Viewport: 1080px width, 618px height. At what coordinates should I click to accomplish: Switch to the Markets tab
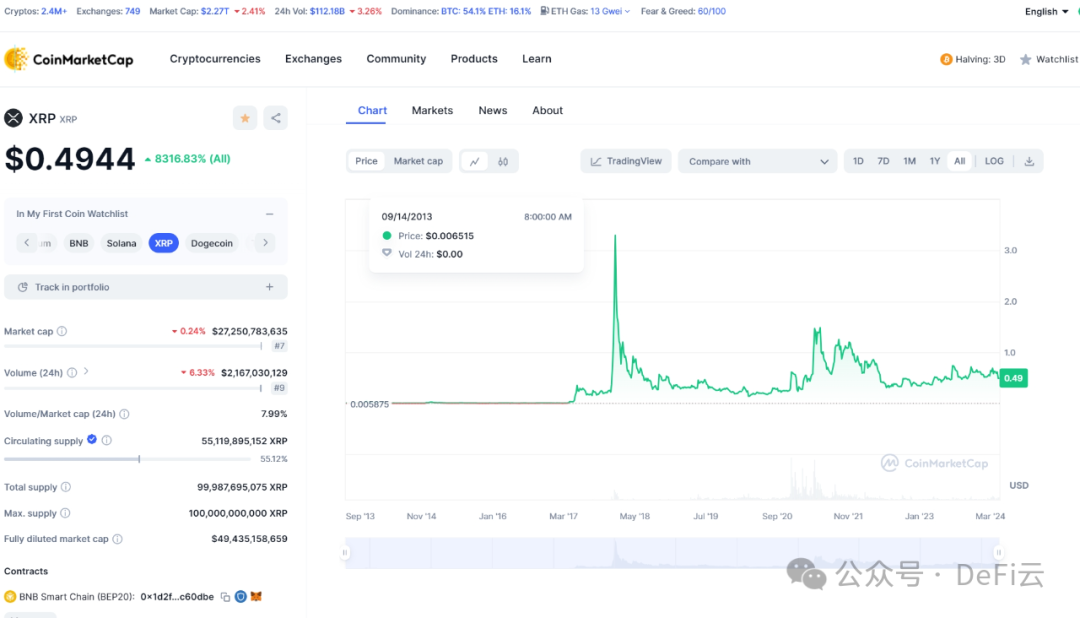(x=432, y=111)
